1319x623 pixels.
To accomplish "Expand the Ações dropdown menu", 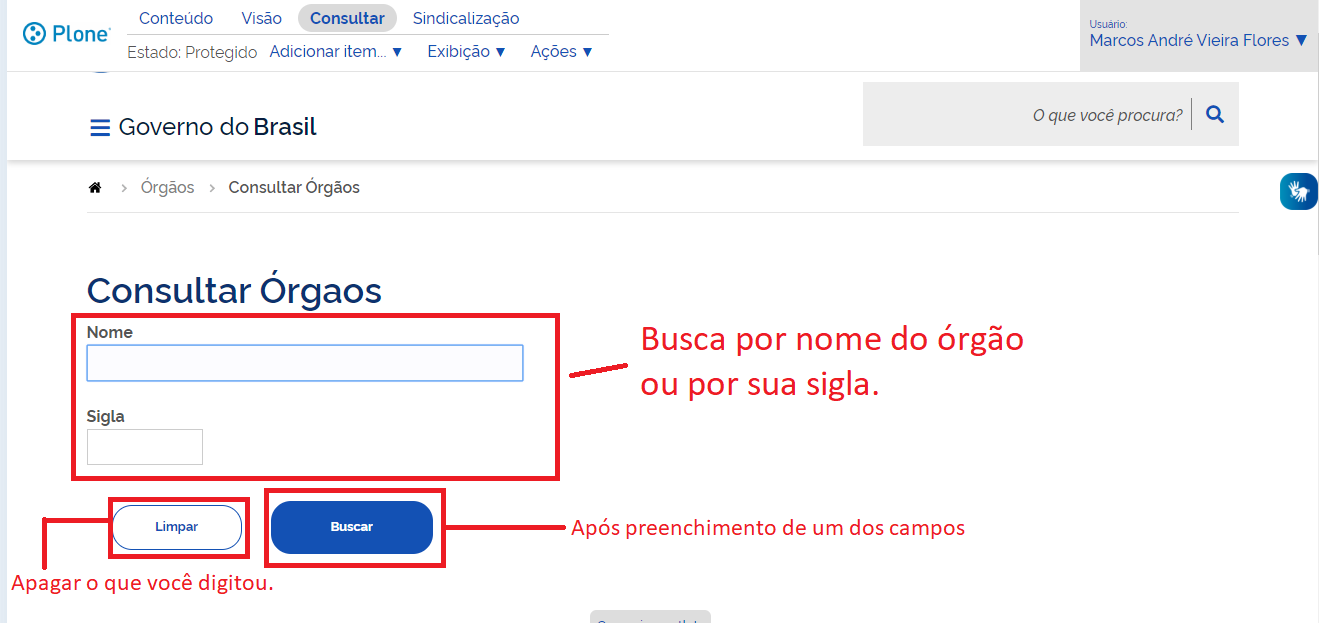I will 562,52.
